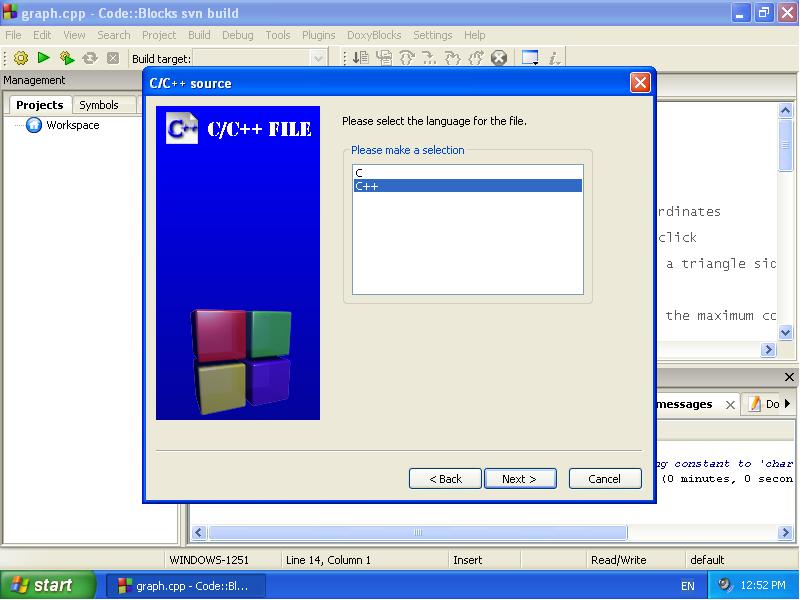Click the Rebuild icon in toolbar
This screenshot has width=800, height=600.
(90, 58)
